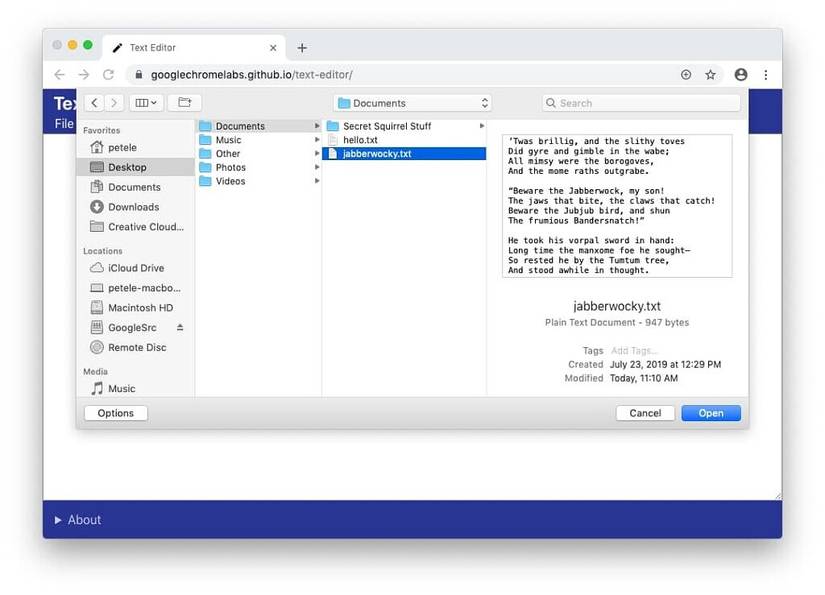The width and height of the screenshot is (825, 595).
Task: Click the page lock security icon
Action: tap(138, 75)
